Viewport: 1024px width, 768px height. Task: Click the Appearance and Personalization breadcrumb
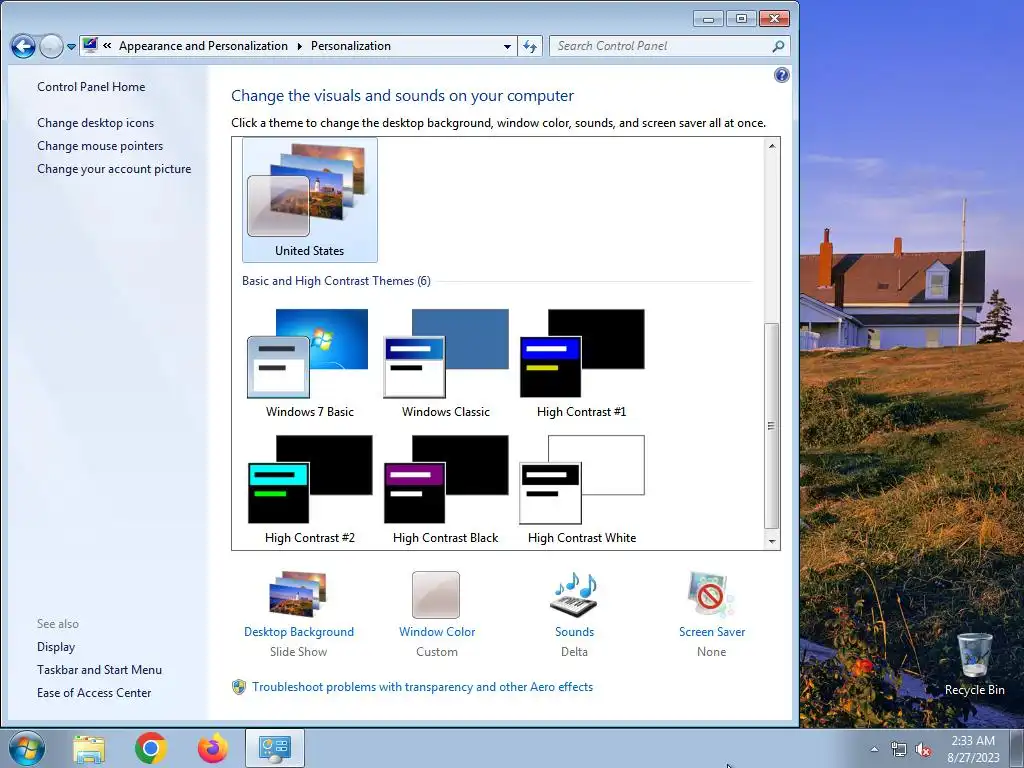coord(203,46)
